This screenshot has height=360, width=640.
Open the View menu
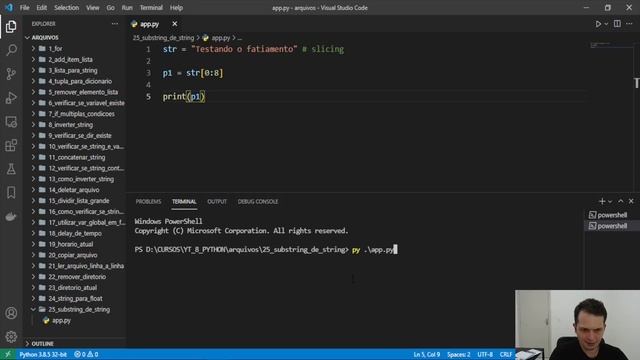pyautogui.click(x=92, y=8)
